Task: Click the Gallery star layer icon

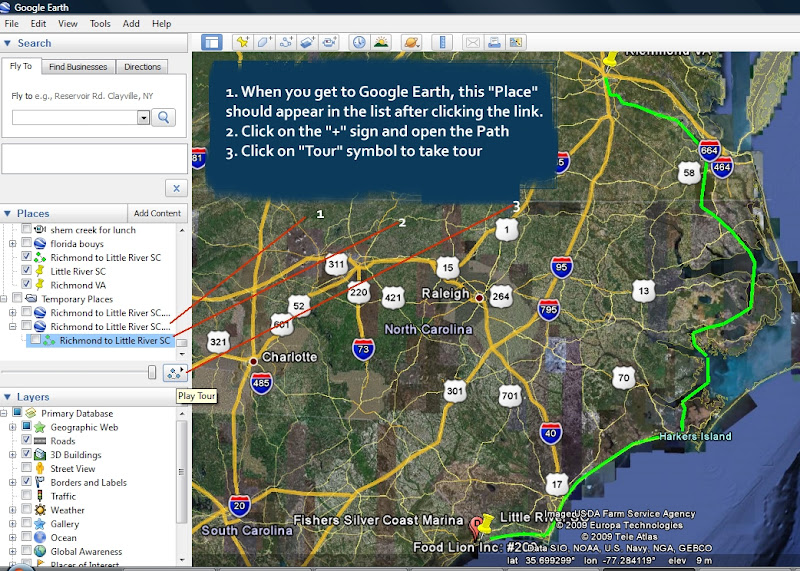Action: pyautogui.click(x=40, y=523)
